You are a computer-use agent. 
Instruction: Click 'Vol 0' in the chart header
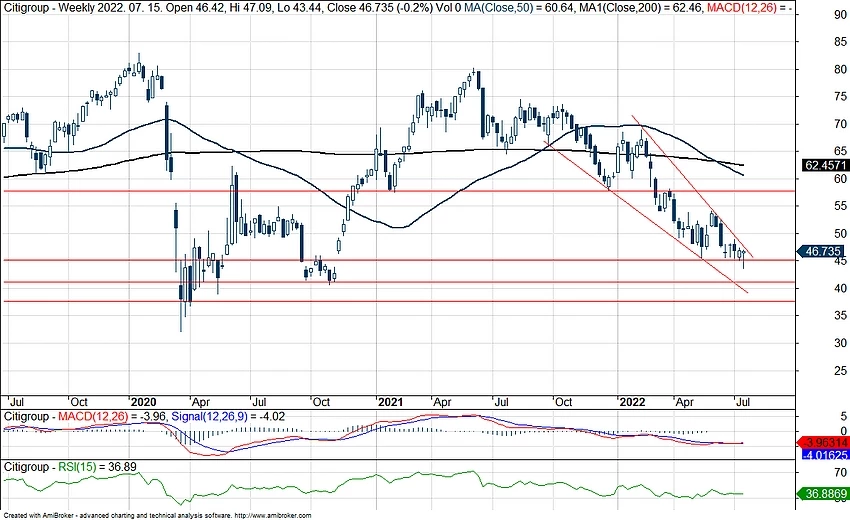pos(450,8)
